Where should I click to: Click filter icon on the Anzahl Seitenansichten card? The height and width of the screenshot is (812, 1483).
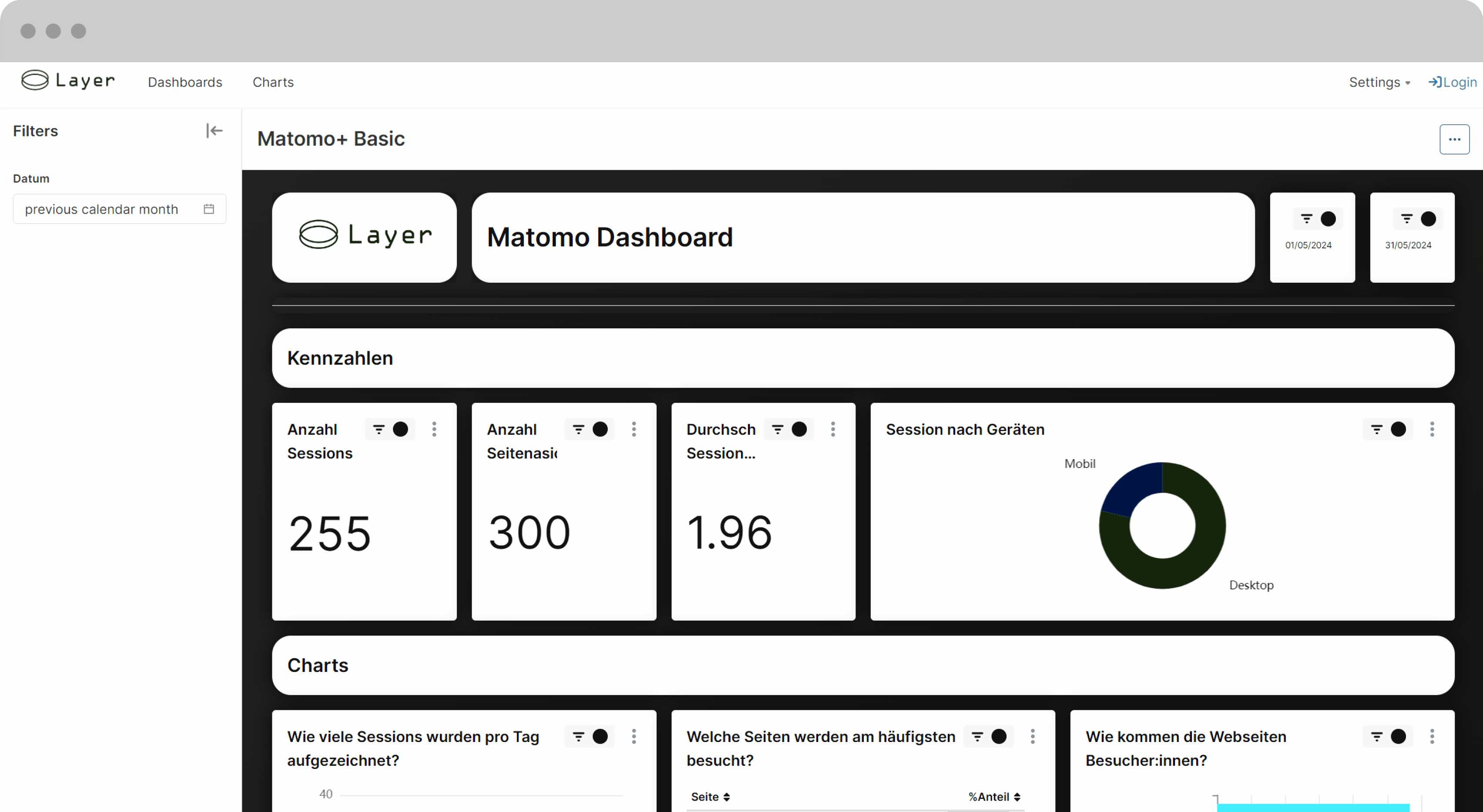pos(579,429)
